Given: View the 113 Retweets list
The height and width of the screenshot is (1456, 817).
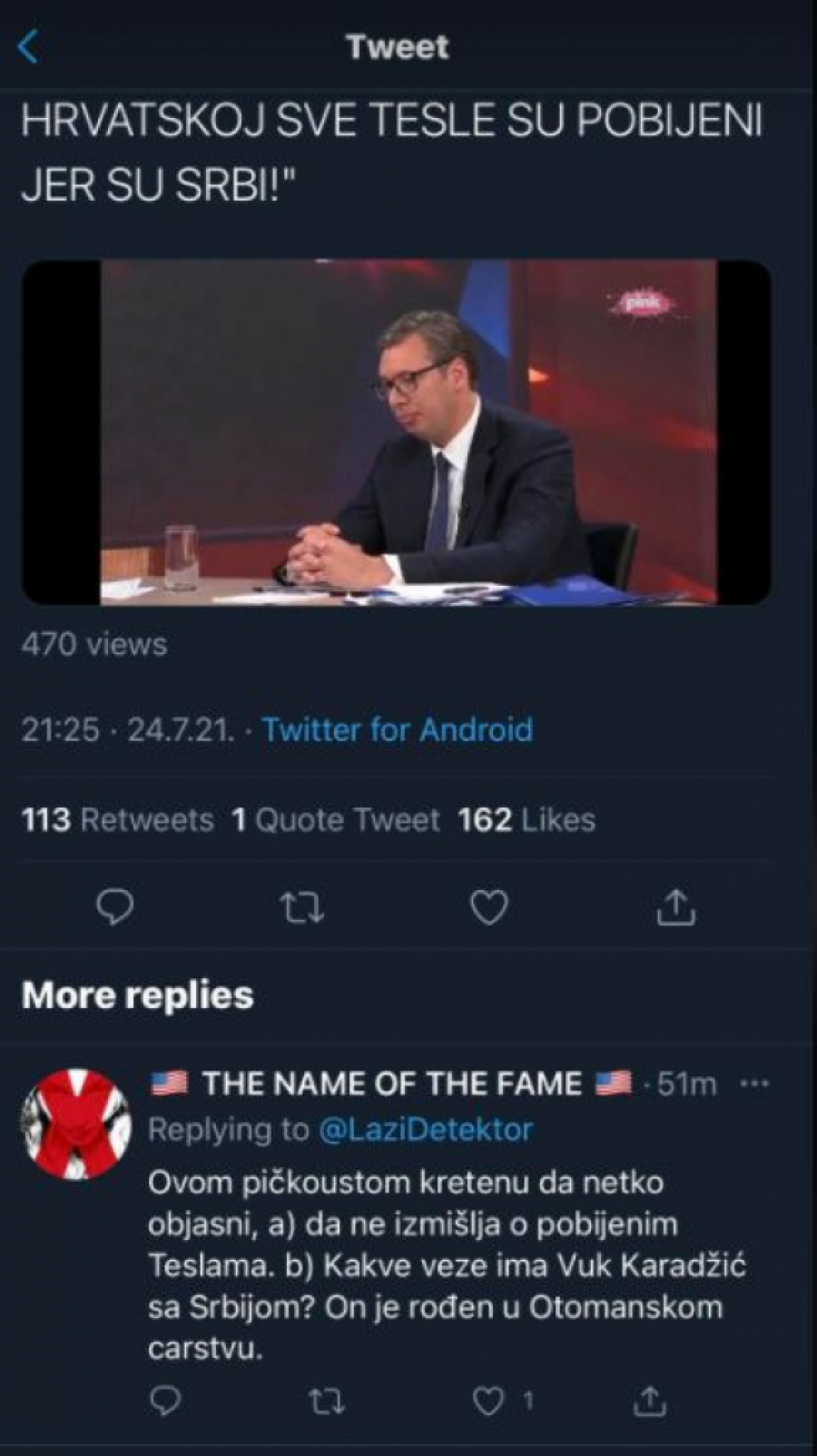Looking at the screenshot, I should pyautogui.click(x=116, y=818).
